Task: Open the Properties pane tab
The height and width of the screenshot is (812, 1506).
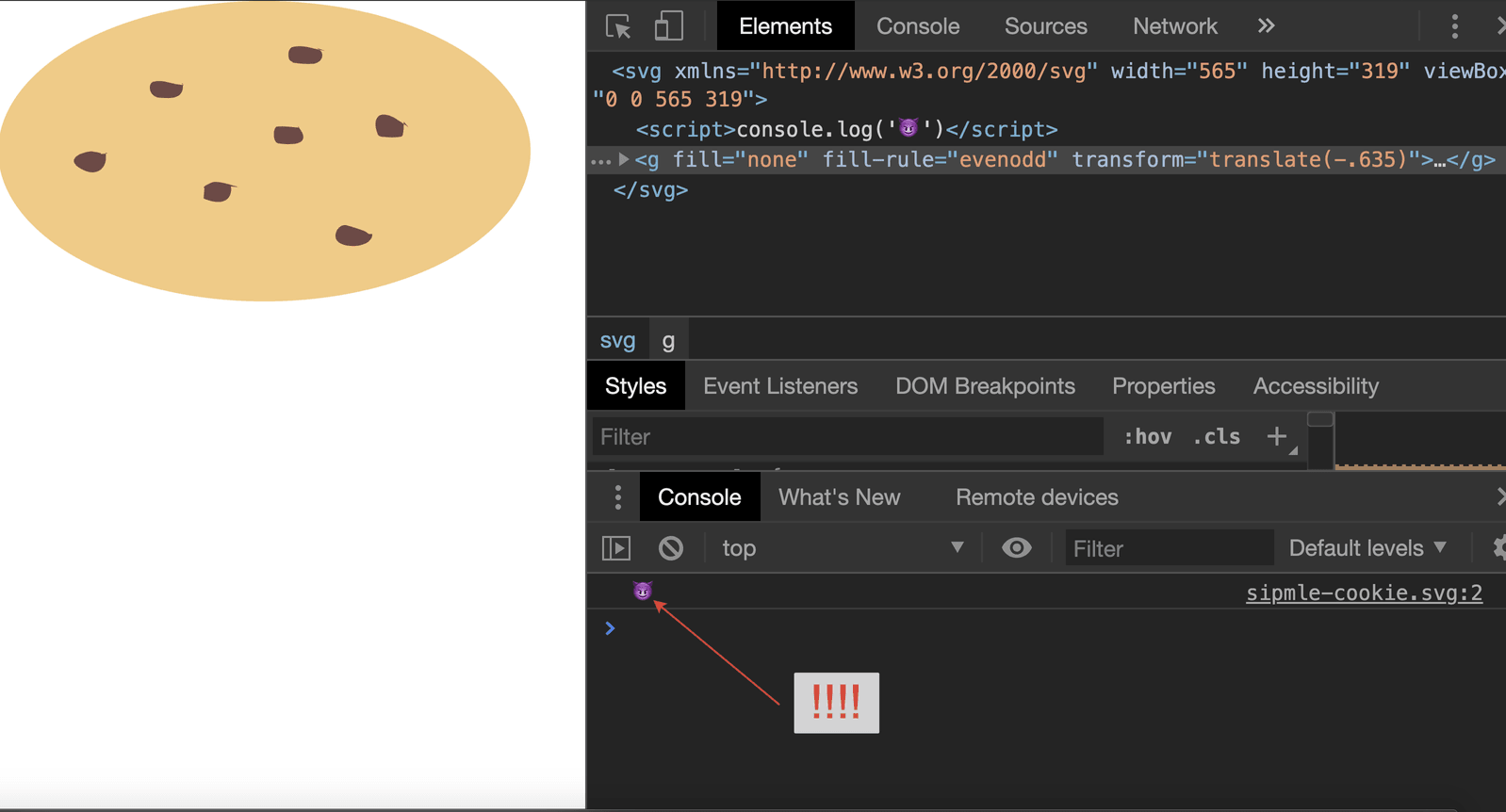Action: (x=1163, y=386)
